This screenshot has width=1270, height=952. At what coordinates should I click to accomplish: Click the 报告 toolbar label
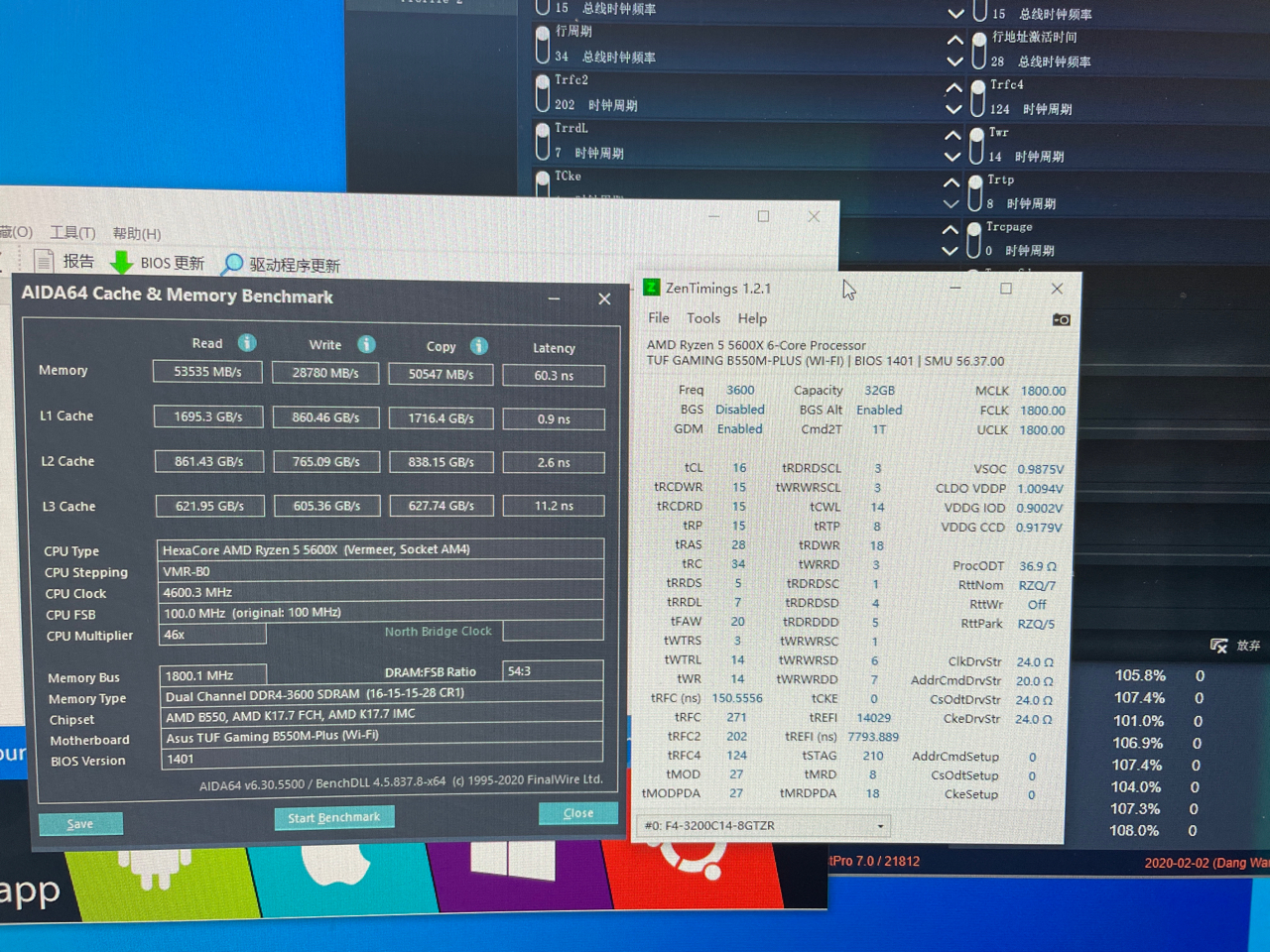78,261
